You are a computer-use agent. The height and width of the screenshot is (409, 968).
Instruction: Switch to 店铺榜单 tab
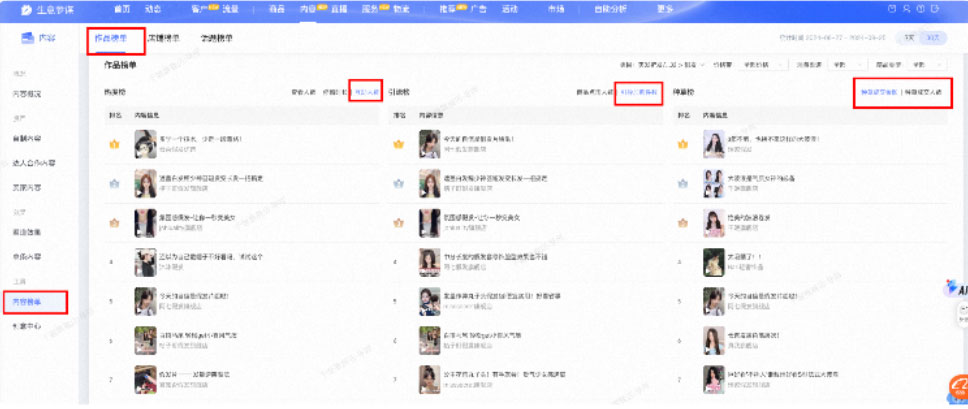click(164, 38)
